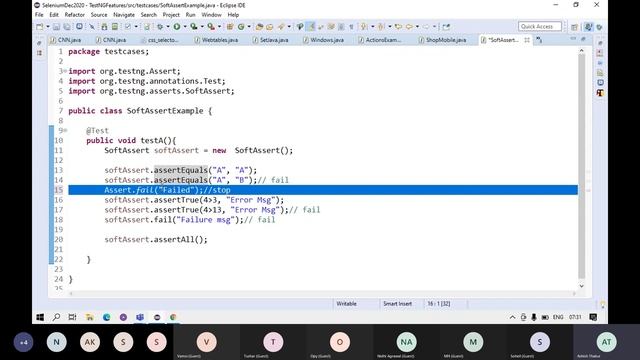Click the Smart Insert status entry
640x360 pixels.
pyautogui.click(x=397, y=304)
